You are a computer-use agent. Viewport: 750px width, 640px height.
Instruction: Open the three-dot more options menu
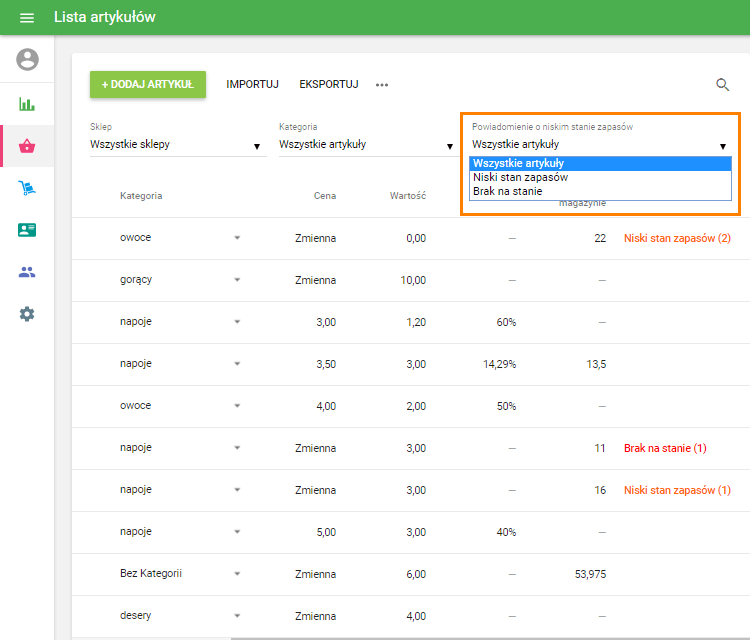[382, 85]
